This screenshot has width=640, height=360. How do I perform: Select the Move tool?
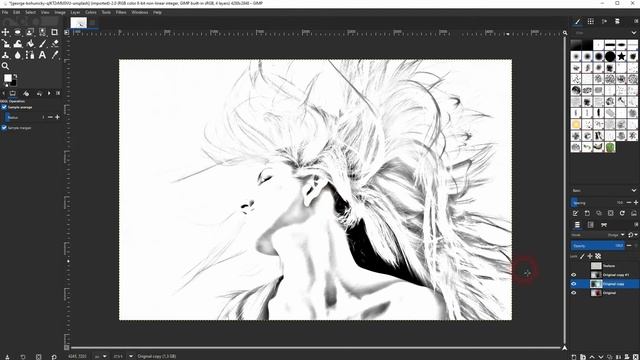6,32
